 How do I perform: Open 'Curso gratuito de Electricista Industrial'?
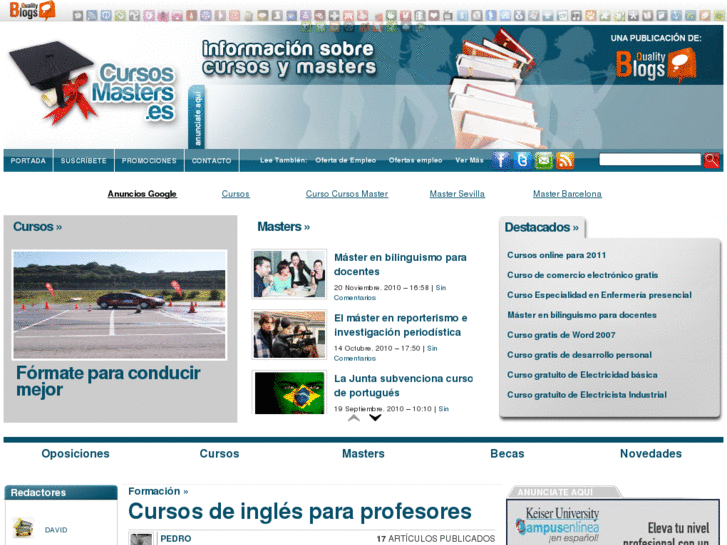point(587,395)
